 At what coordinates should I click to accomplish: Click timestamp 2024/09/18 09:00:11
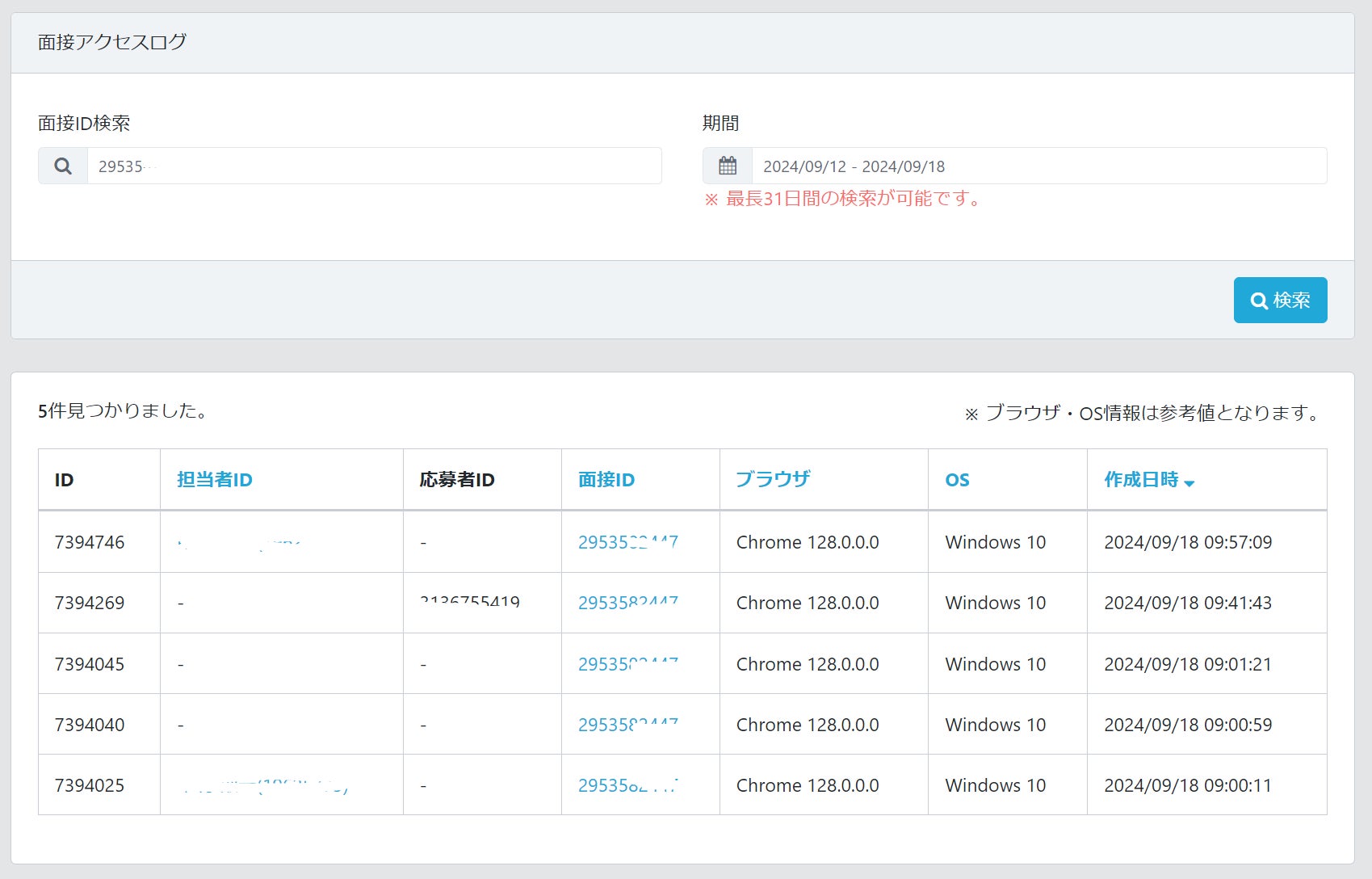point(1188,785)
